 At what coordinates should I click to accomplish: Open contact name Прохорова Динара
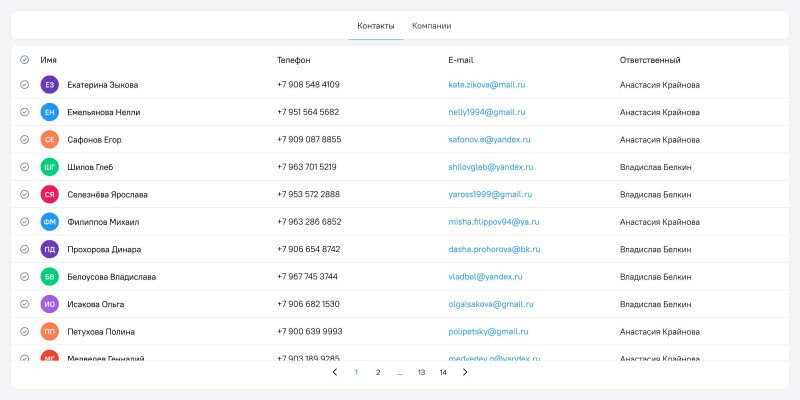pyautogui.click(x=104, y=249)
